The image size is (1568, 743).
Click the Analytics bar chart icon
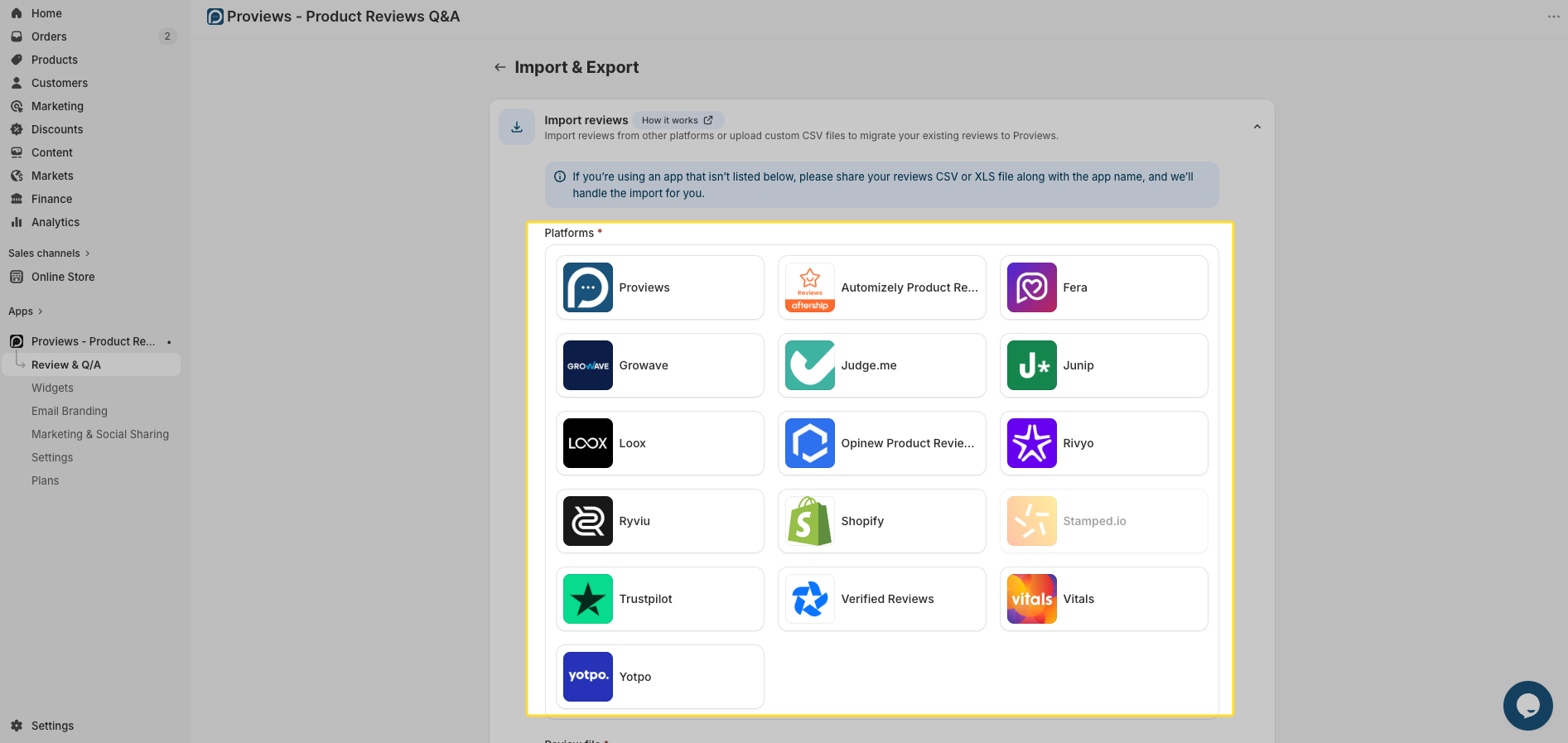[17, 222]
